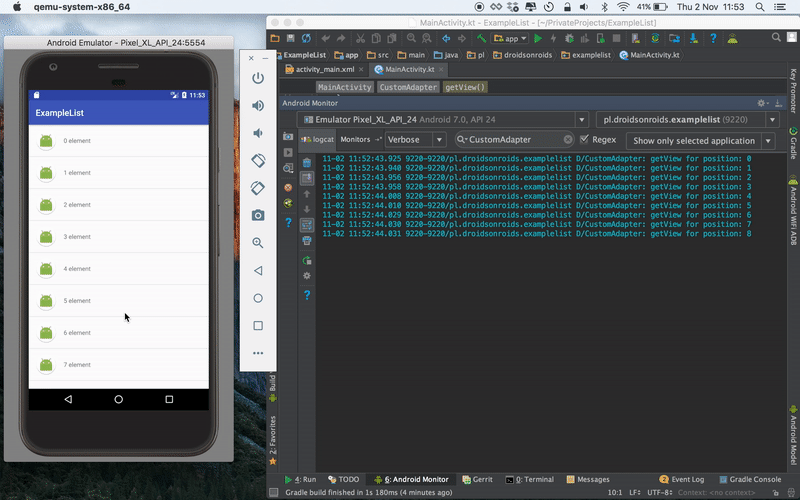Click the Save All floppy disk icon
The image size is (800, 500).
click(x=290, y=38)
